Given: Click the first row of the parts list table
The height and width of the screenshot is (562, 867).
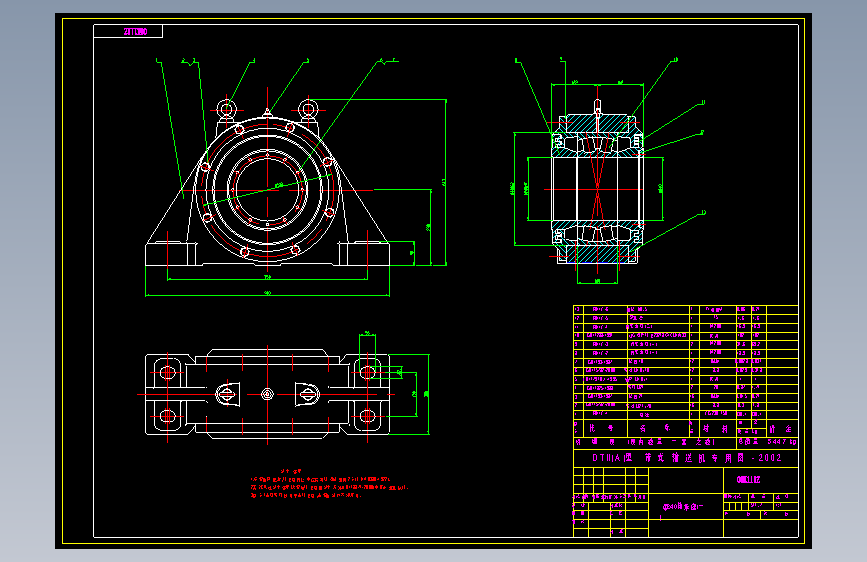Looking at the screenshot, I should 686,309.
